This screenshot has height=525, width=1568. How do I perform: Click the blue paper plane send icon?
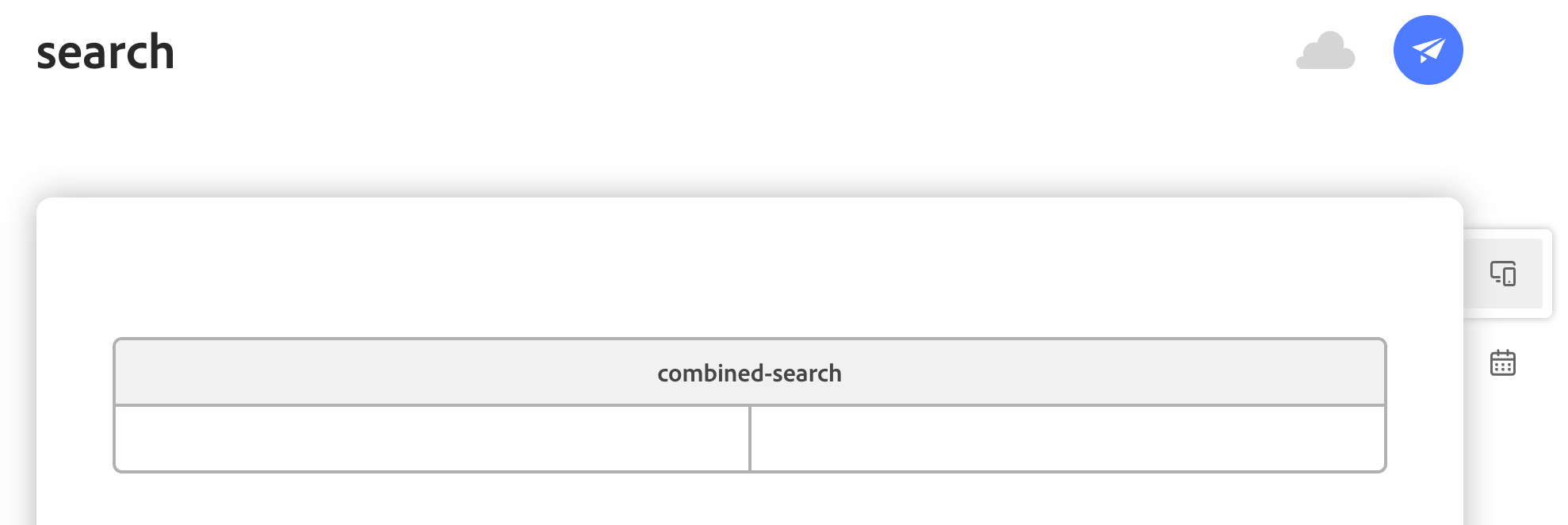click(x=1427, y=49)
